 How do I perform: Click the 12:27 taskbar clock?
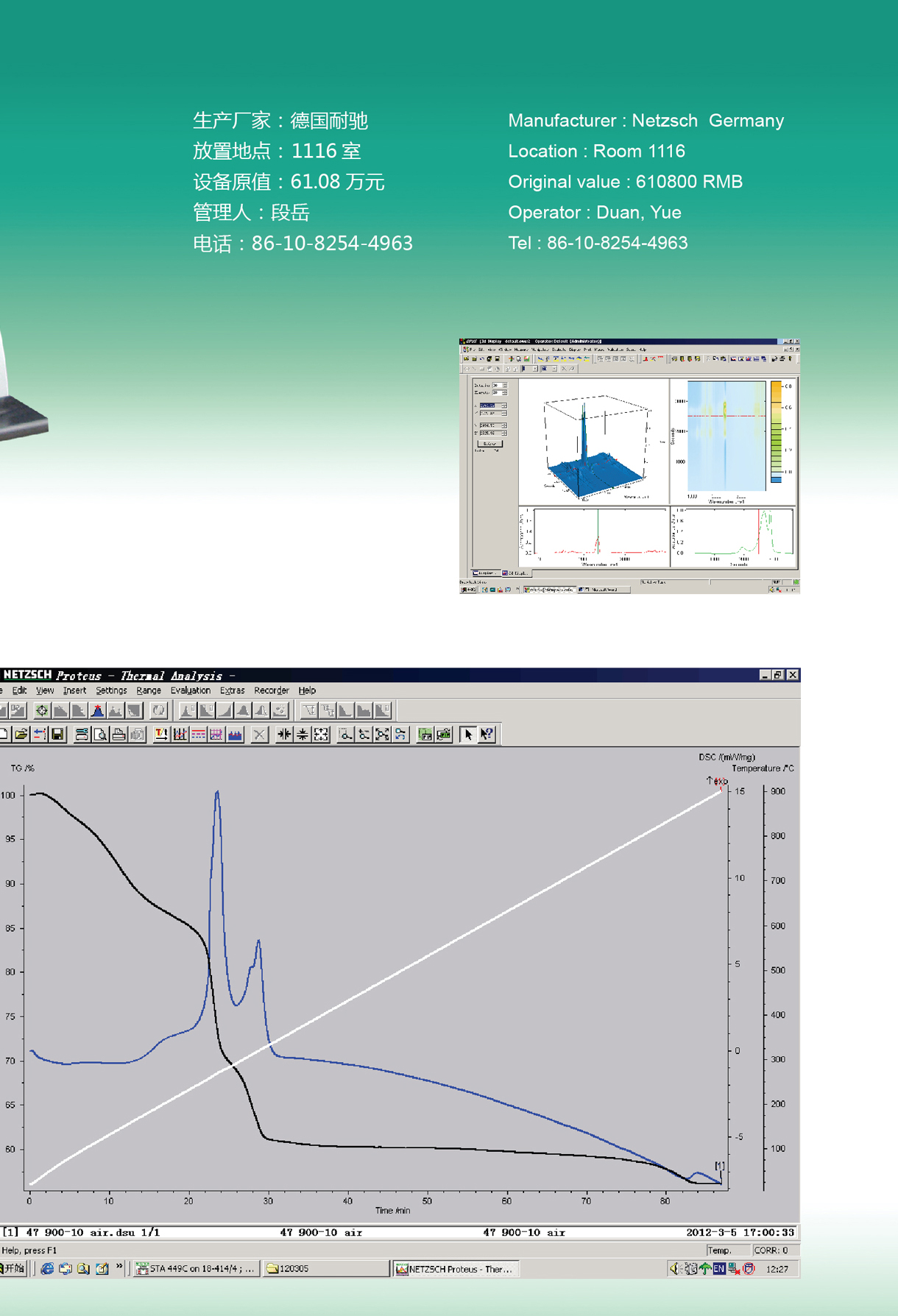(x=777, y=1269)
